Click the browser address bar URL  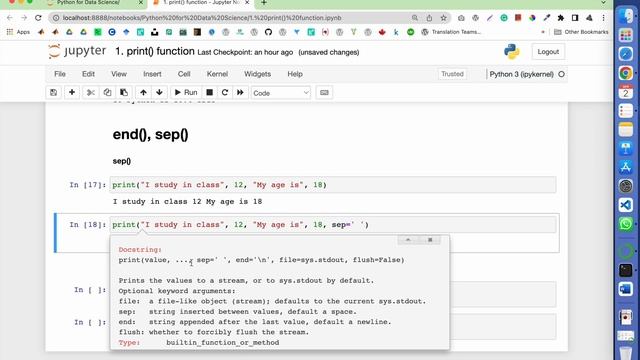pos(202,18)
